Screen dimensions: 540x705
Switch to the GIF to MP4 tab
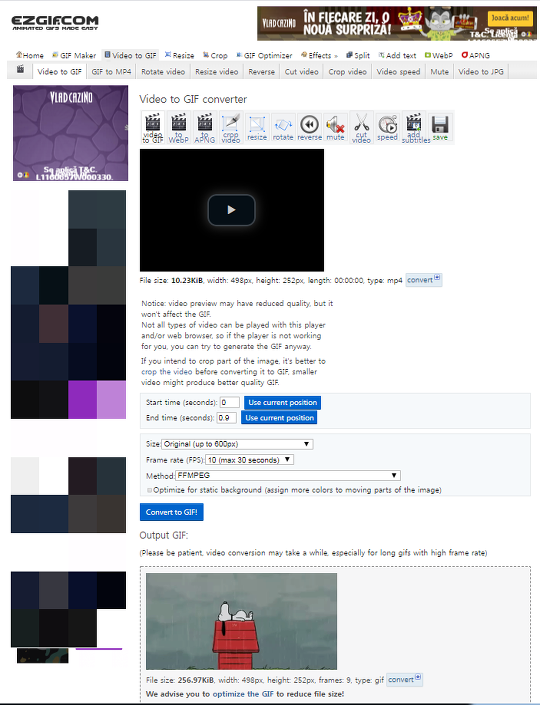tap(111, 71)
